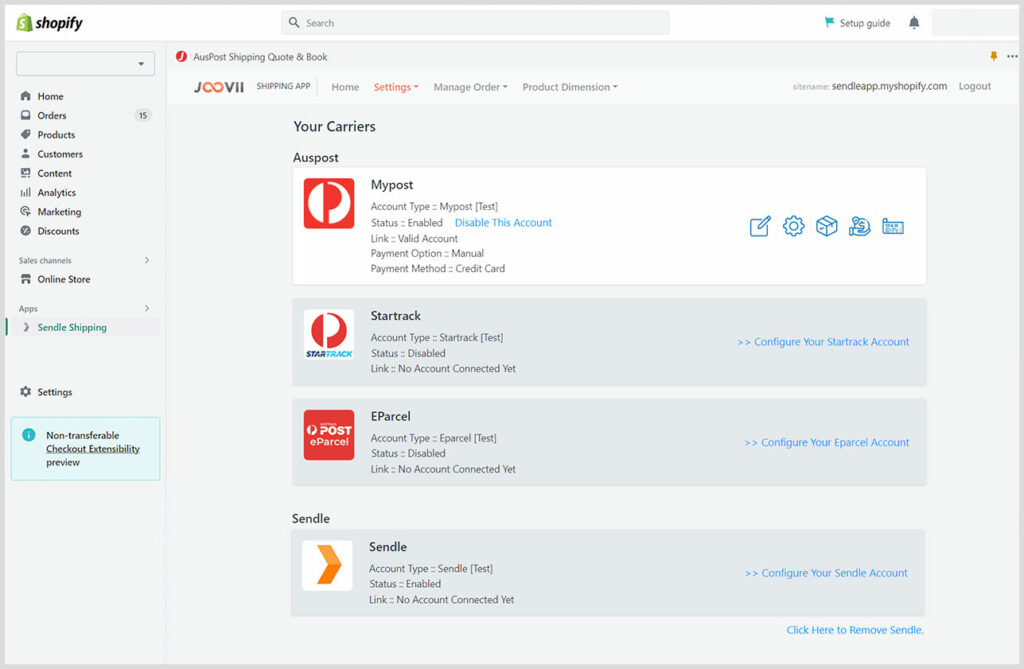Click the Analytics bar chart icon
The image size is (1024, 669).
tap(25, 192)
